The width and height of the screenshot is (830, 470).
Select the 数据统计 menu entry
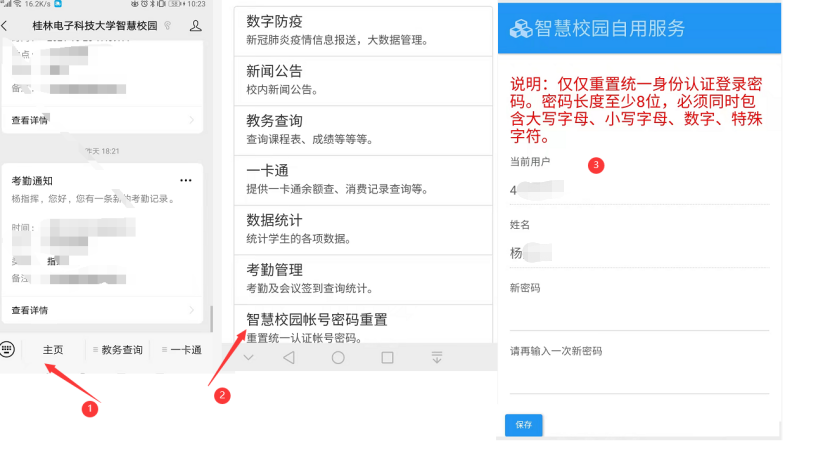point(363,230)
